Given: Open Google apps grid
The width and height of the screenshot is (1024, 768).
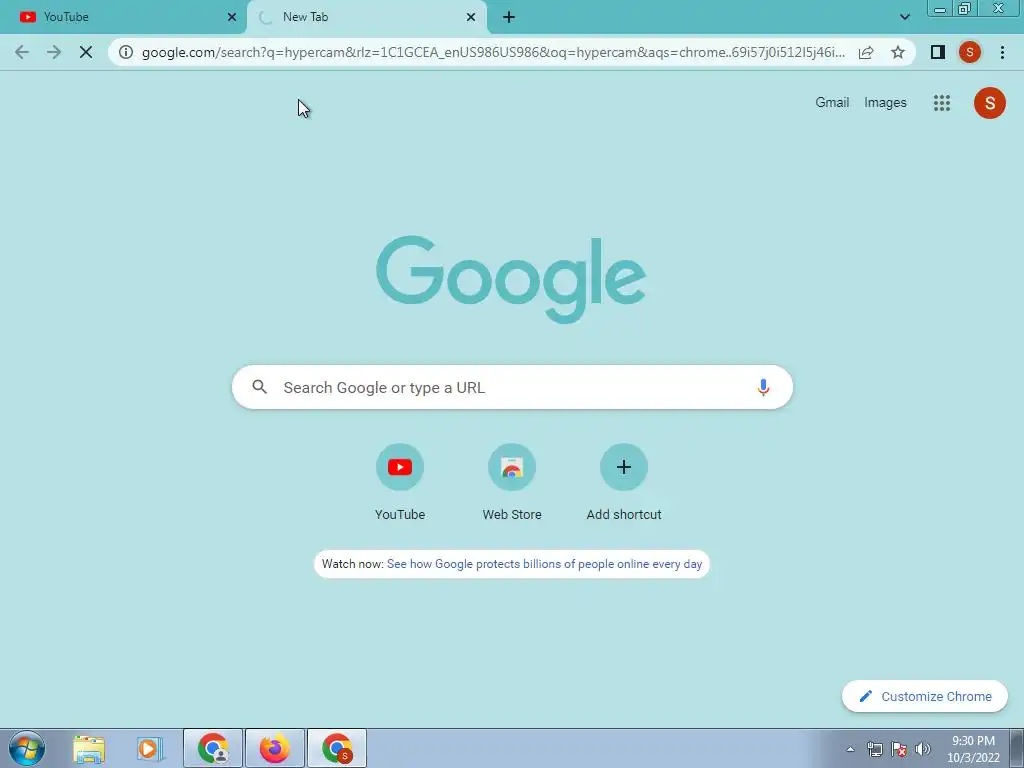Looking at the screenshot, I should (x=942, y=103).
